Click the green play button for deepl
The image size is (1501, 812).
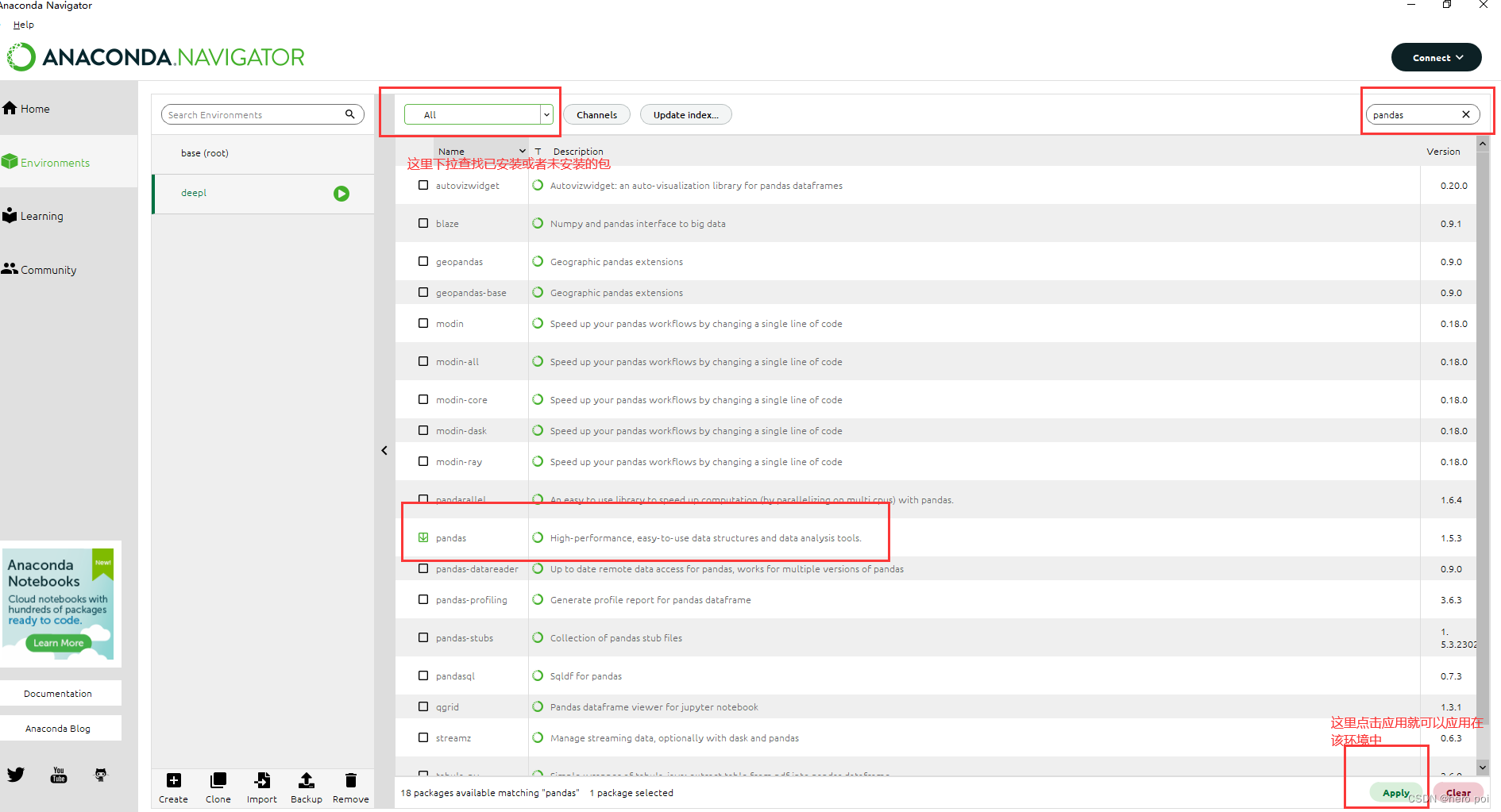coord(341,194)
